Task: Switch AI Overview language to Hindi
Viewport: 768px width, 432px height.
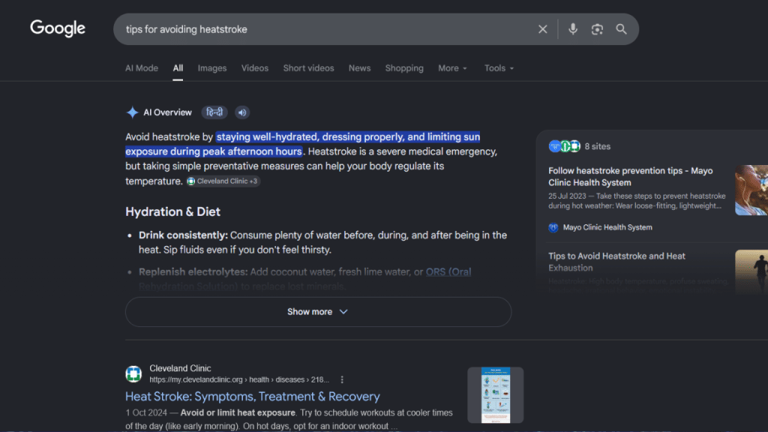Action: click(x=215, y=112)
